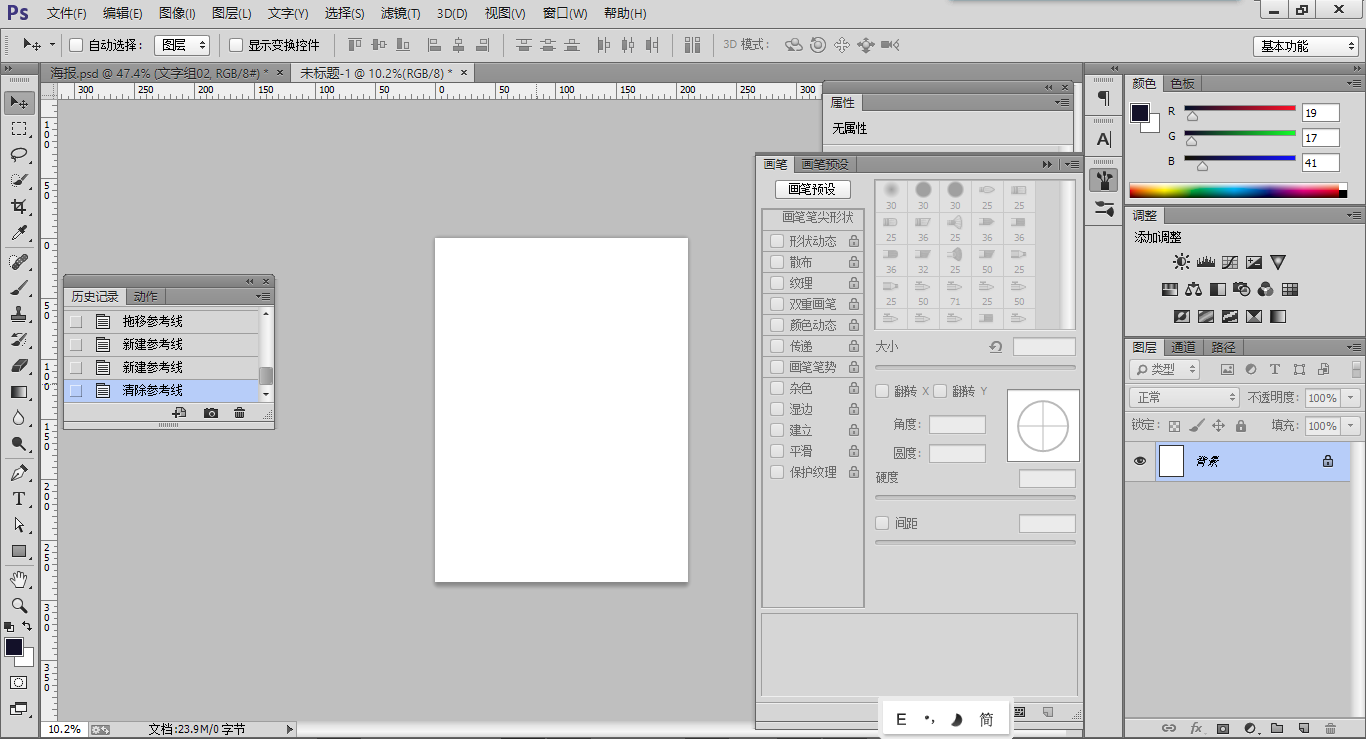The width and height of the screenshot is (1366, 739).
Task: Open the 图像(I) menu
Action: pos(178,14)
